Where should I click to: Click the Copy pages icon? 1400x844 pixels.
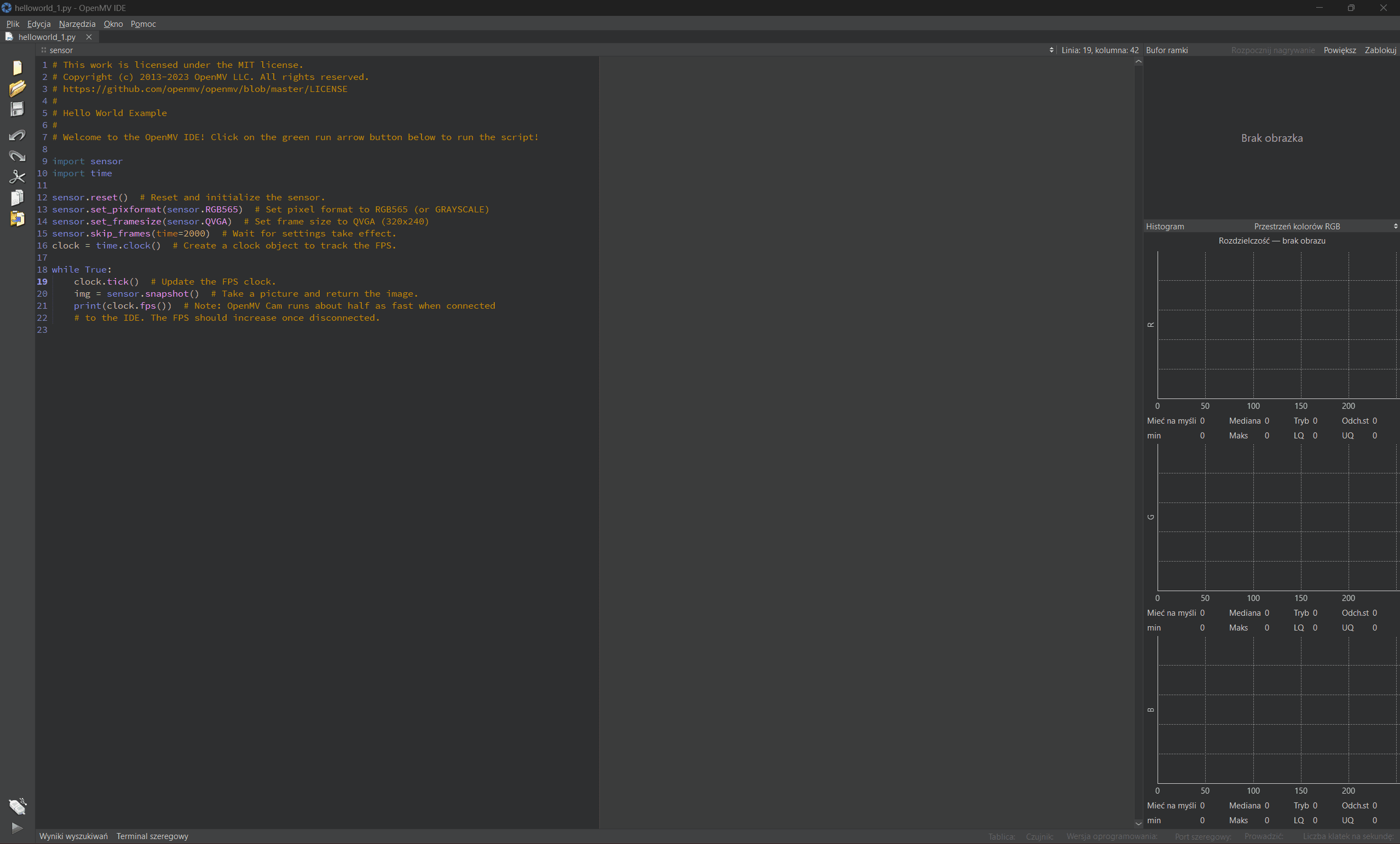[17, 197]
